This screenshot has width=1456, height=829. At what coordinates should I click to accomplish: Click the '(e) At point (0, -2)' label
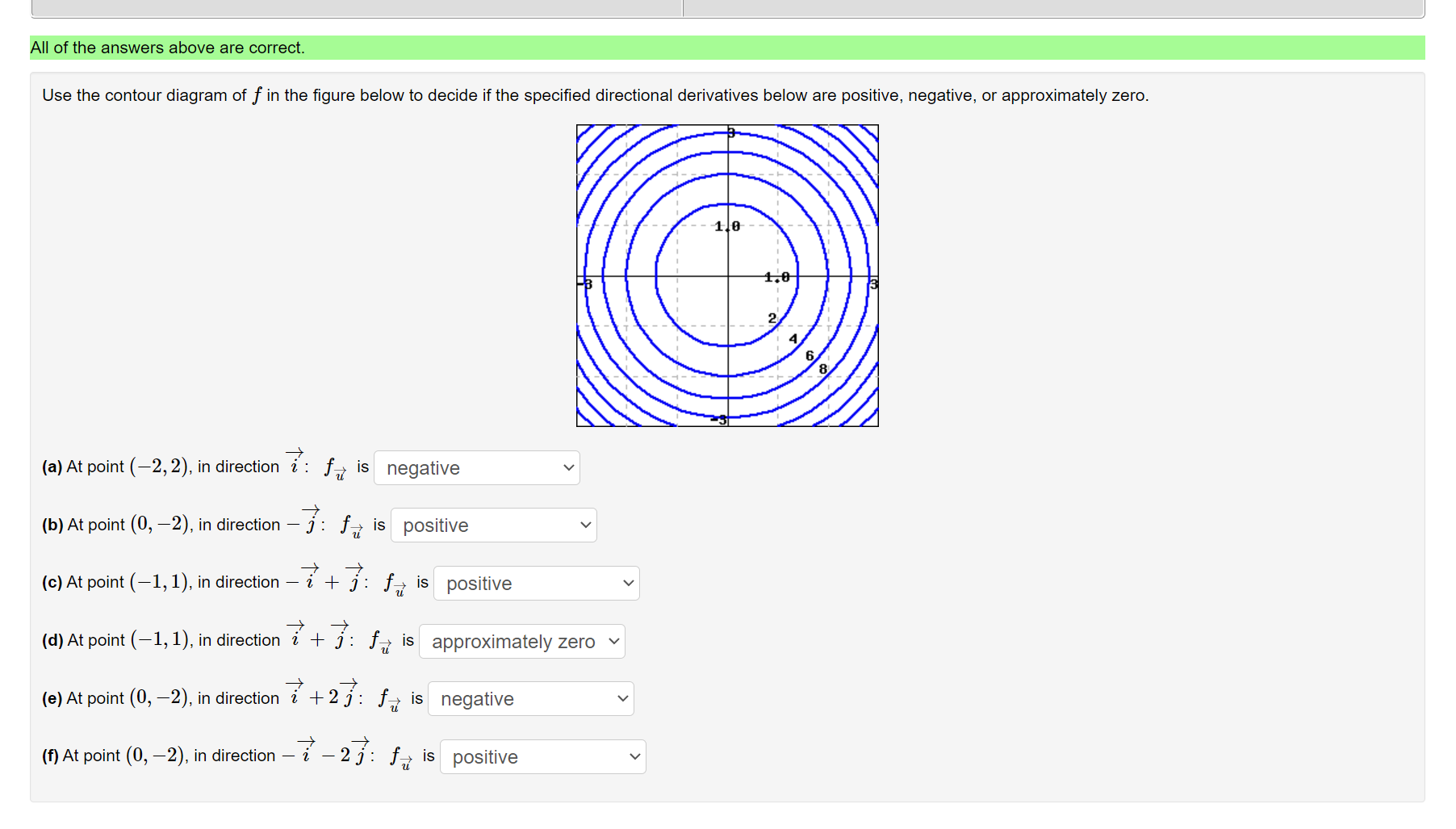pos(116,698)
